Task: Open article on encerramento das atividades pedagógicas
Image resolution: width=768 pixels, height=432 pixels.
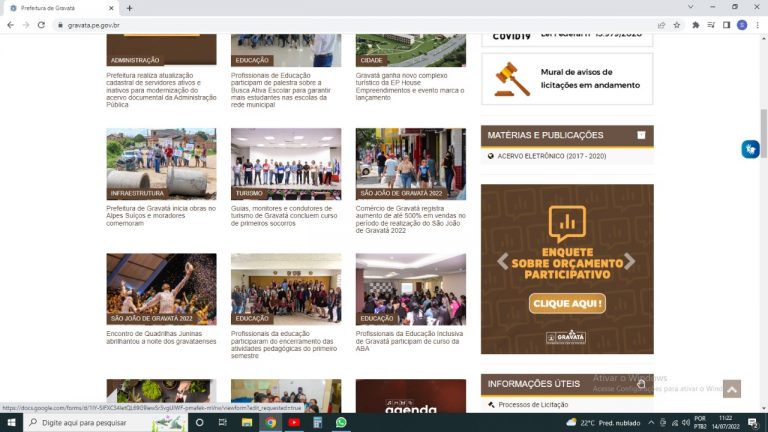Action: point(284,345)
